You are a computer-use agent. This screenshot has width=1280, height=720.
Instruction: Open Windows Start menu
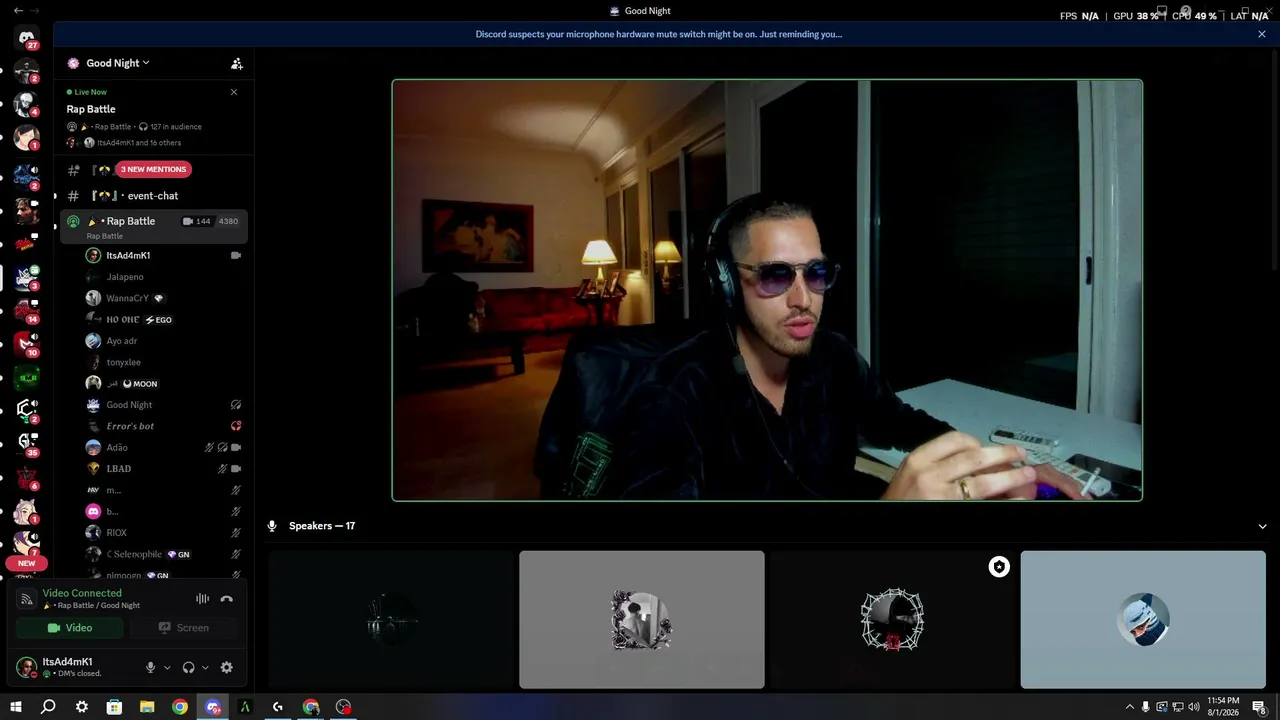16,707
